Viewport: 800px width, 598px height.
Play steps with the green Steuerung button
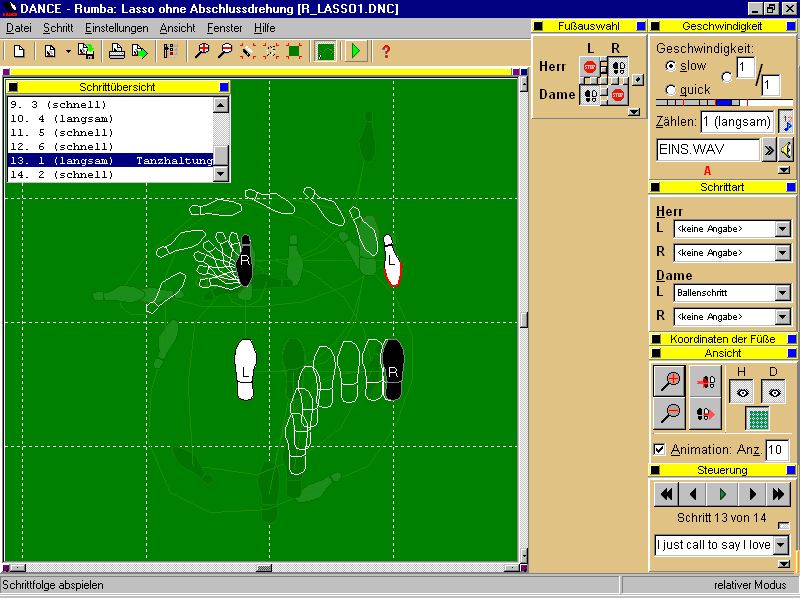[x=722, y=494]
